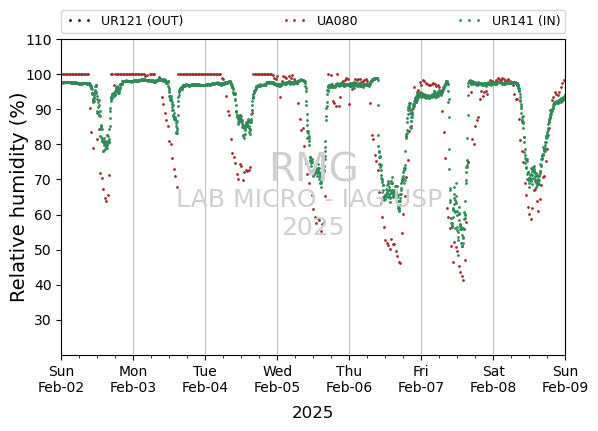Select the Sun Feb-09 x-axis label
Image resolution: width=598 pixels, height=431 pixels.
565,379
